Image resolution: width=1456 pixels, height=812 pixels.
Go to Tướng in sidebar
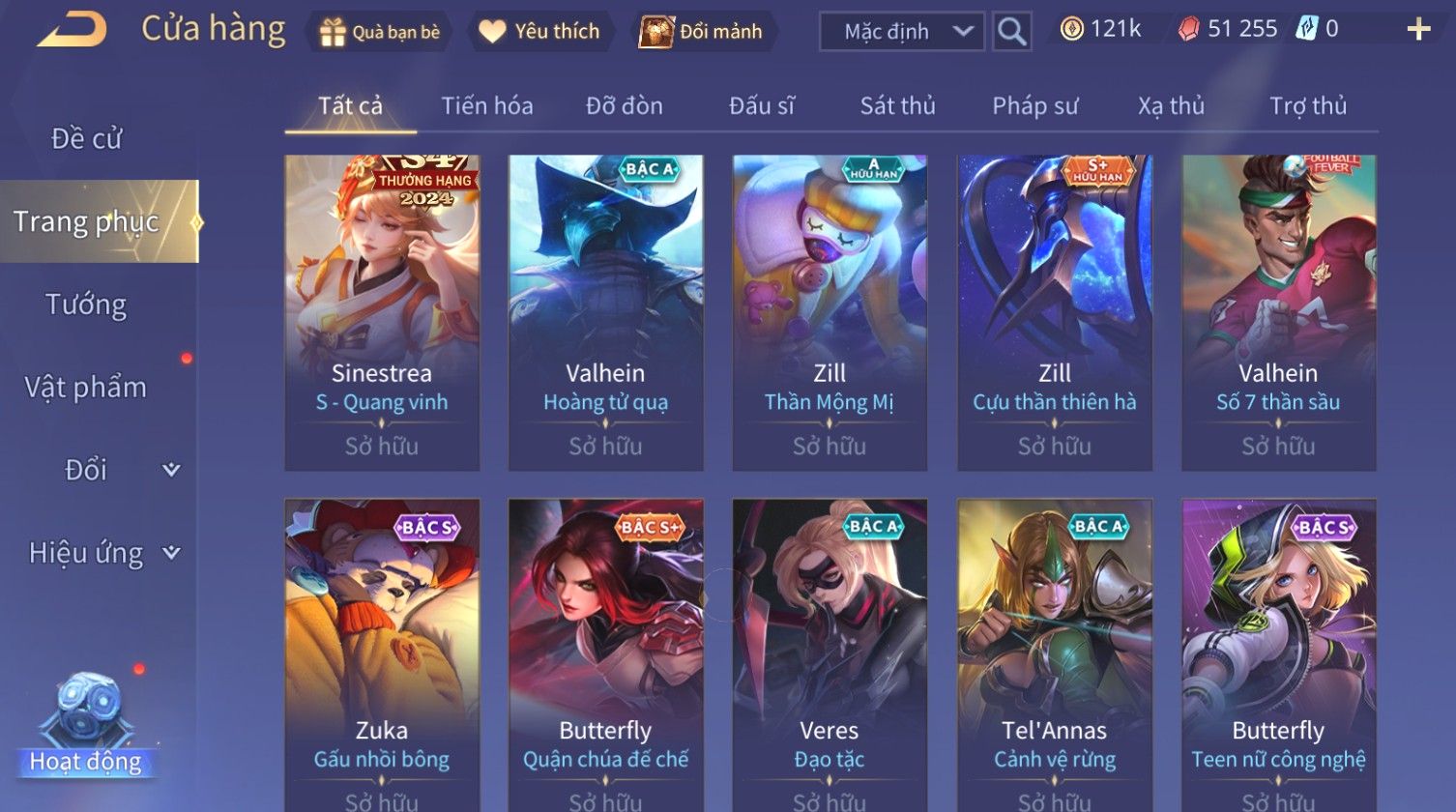[86, 304]
